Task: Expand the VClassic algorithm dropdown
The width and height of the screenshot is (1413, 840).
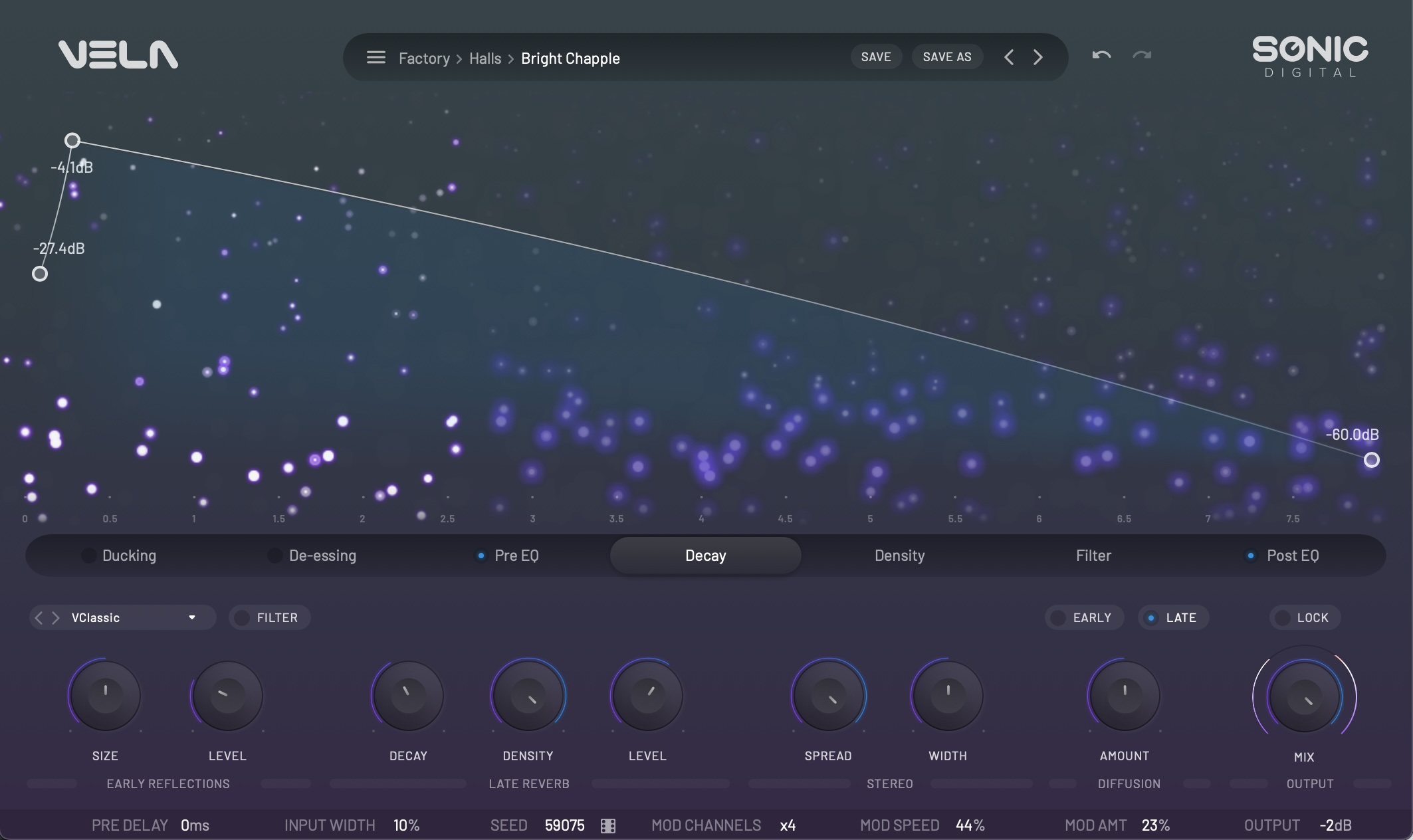Action: (192, 618)
